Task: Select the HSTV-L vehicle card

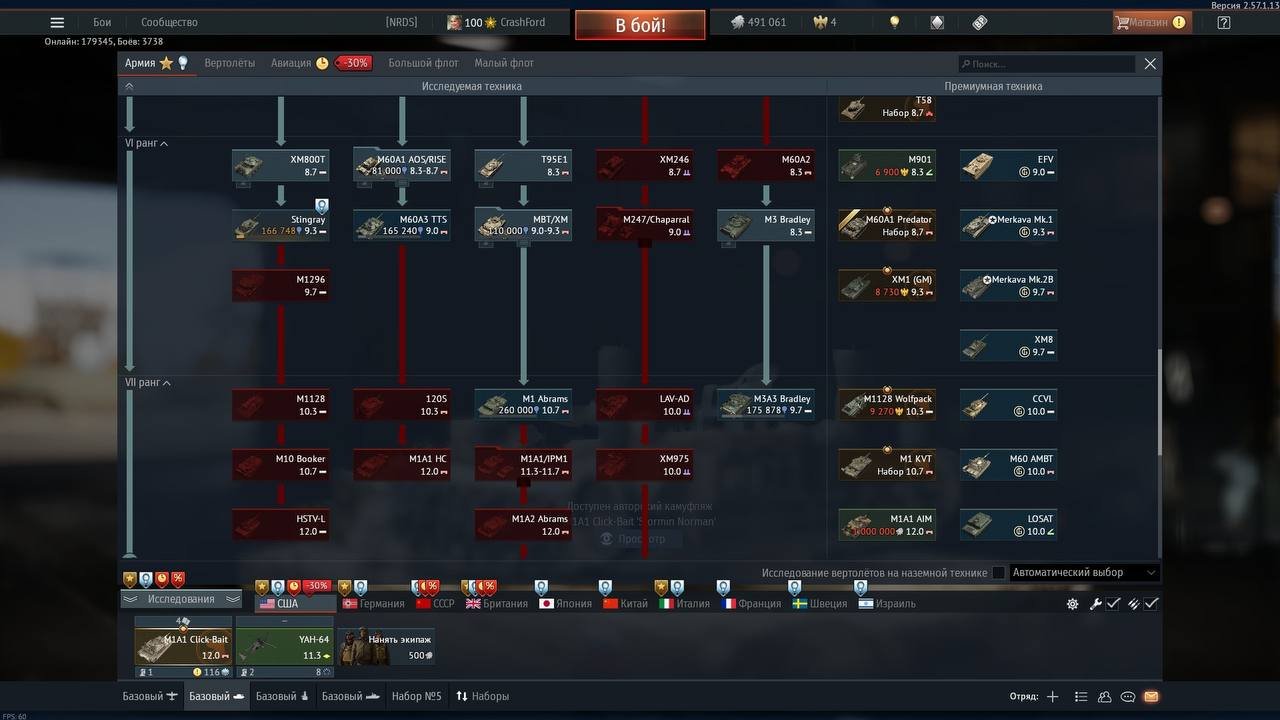Action: [x=281, y=524]
